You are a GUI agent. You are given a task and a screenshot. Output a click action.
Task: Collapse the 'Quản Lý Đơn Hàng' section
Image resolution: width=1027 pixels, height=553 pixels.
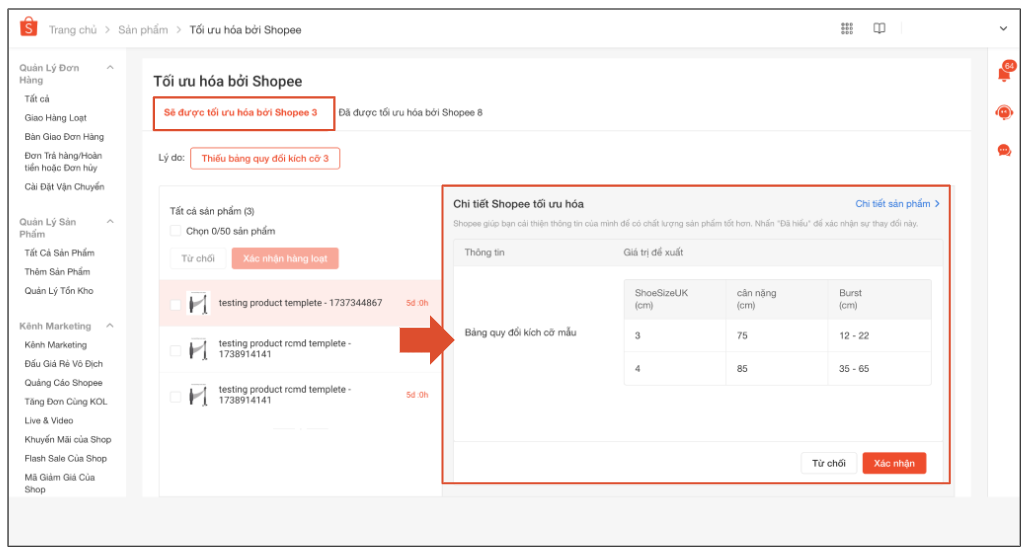tap(110, 67)
